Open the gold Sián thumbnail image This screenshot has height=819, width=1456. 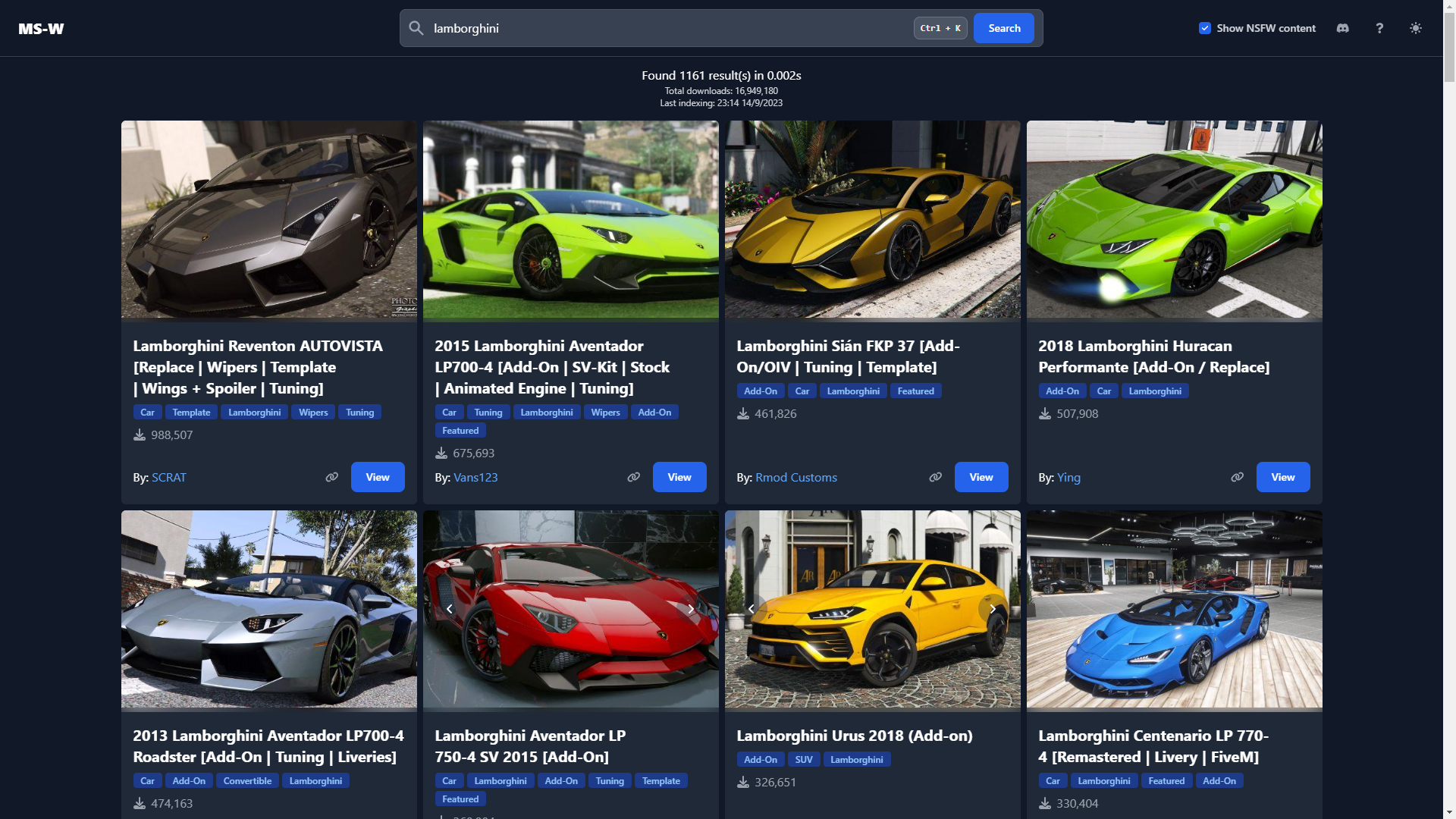pyautogui.click(x=873, y=219)
